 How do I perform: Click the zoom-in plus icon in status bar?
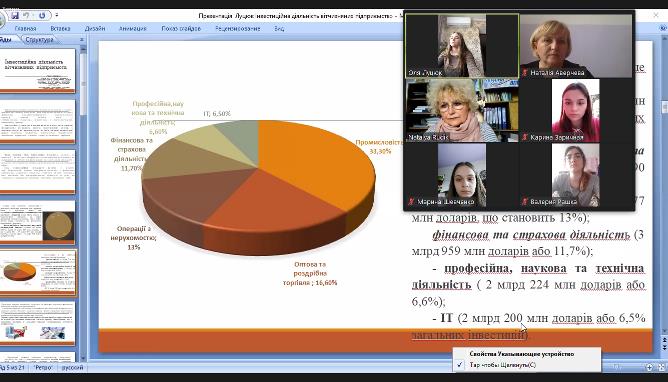pyautogui.click(x=649, y=367)
